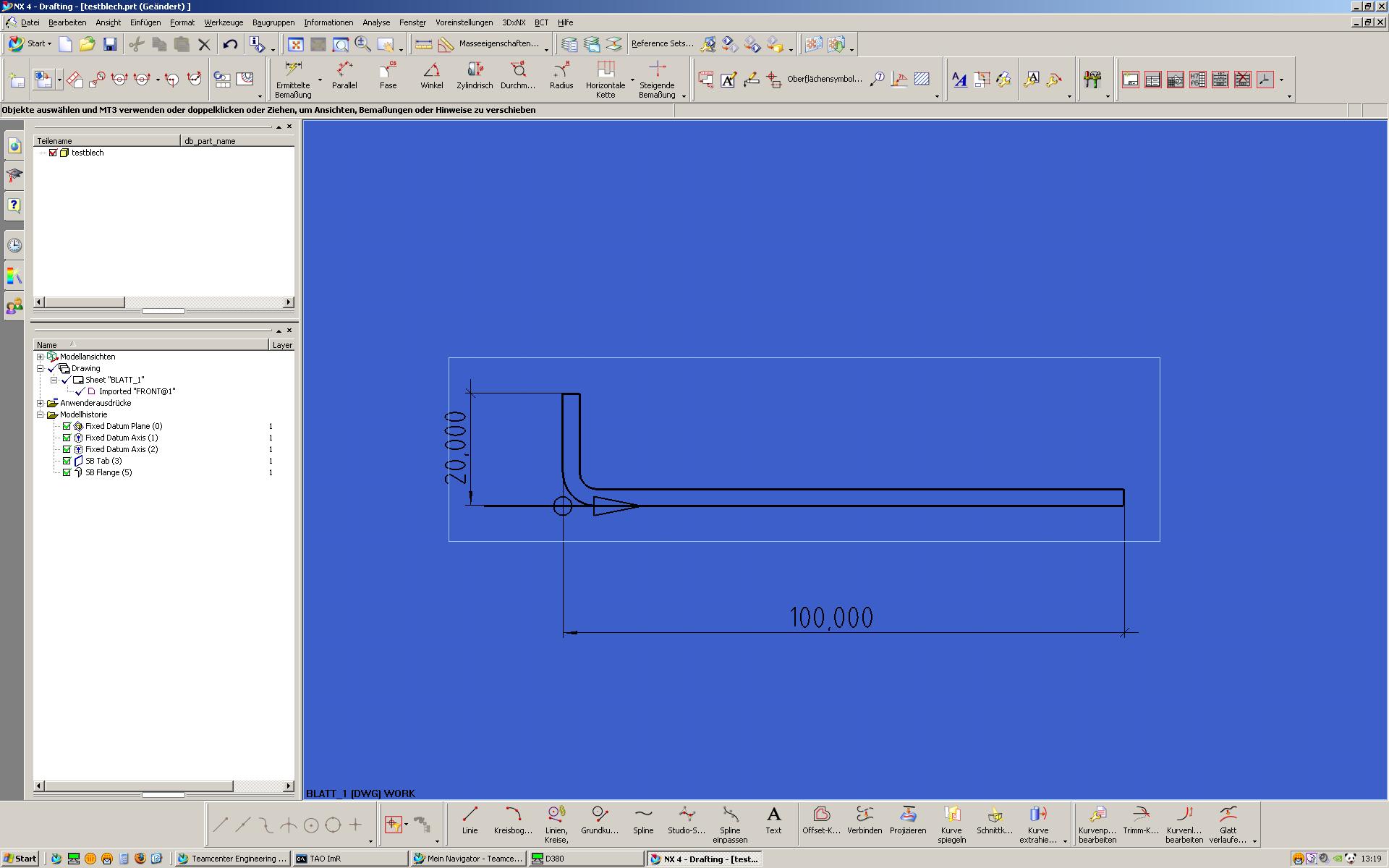Viewport: 1389px width, 868px height.
Task: Open the Bearbeiten menu
Action: click(x=67, y=22)
